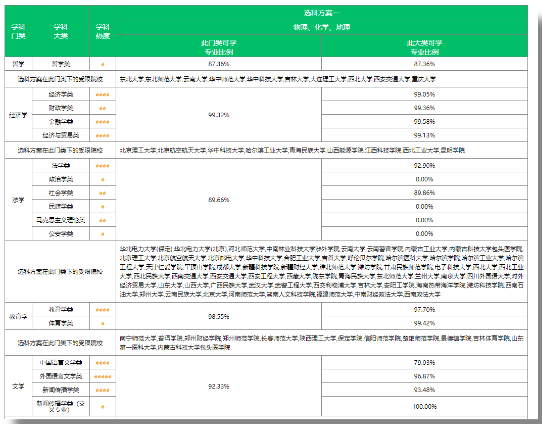The width and height of the screenshot is (542, 424).
Task: Click the heat flames for 财政学类
Action: [102, 109]
